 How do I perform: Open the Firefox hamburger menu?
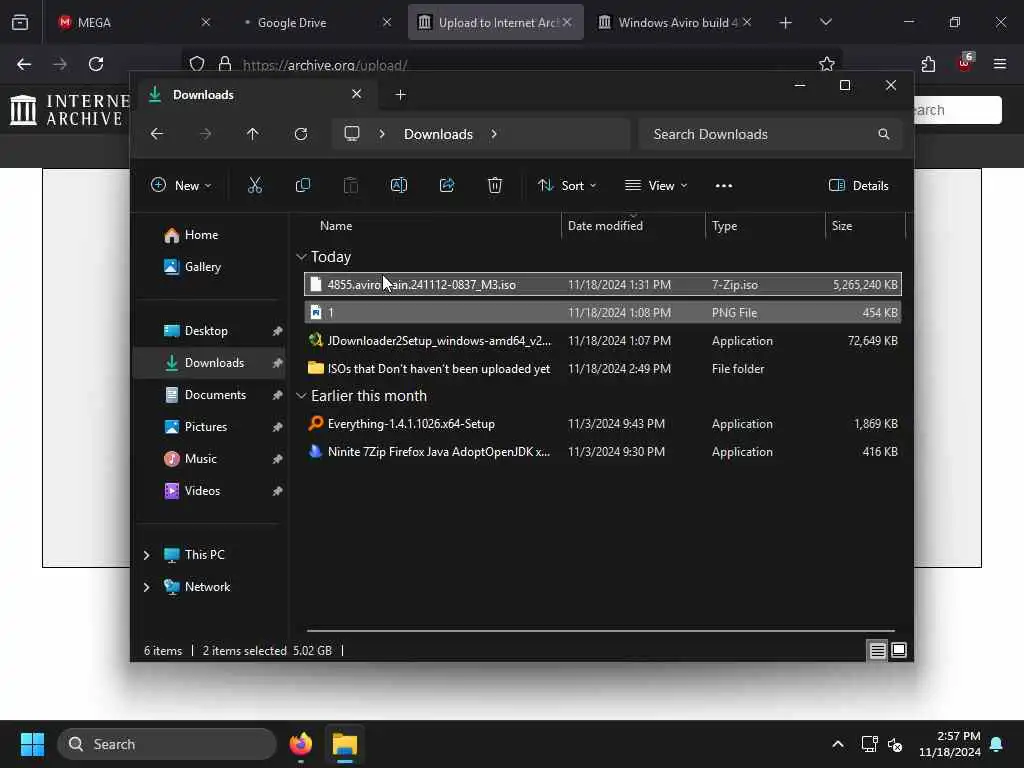pos(1000,64)
